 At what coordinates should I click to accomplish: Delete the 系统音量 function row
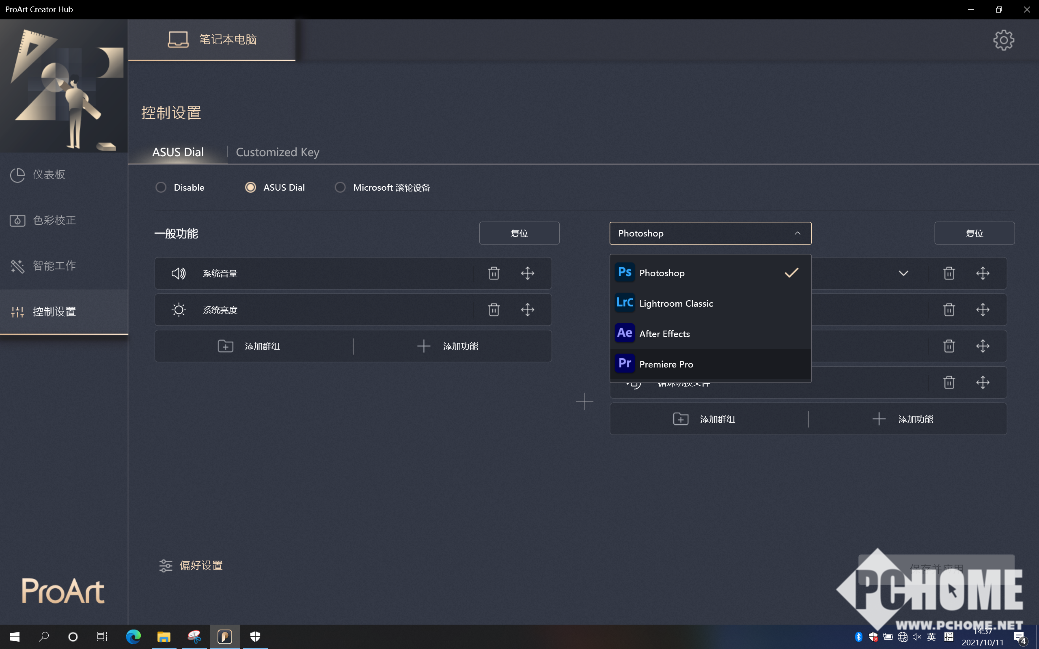click(x=494, y=273)
